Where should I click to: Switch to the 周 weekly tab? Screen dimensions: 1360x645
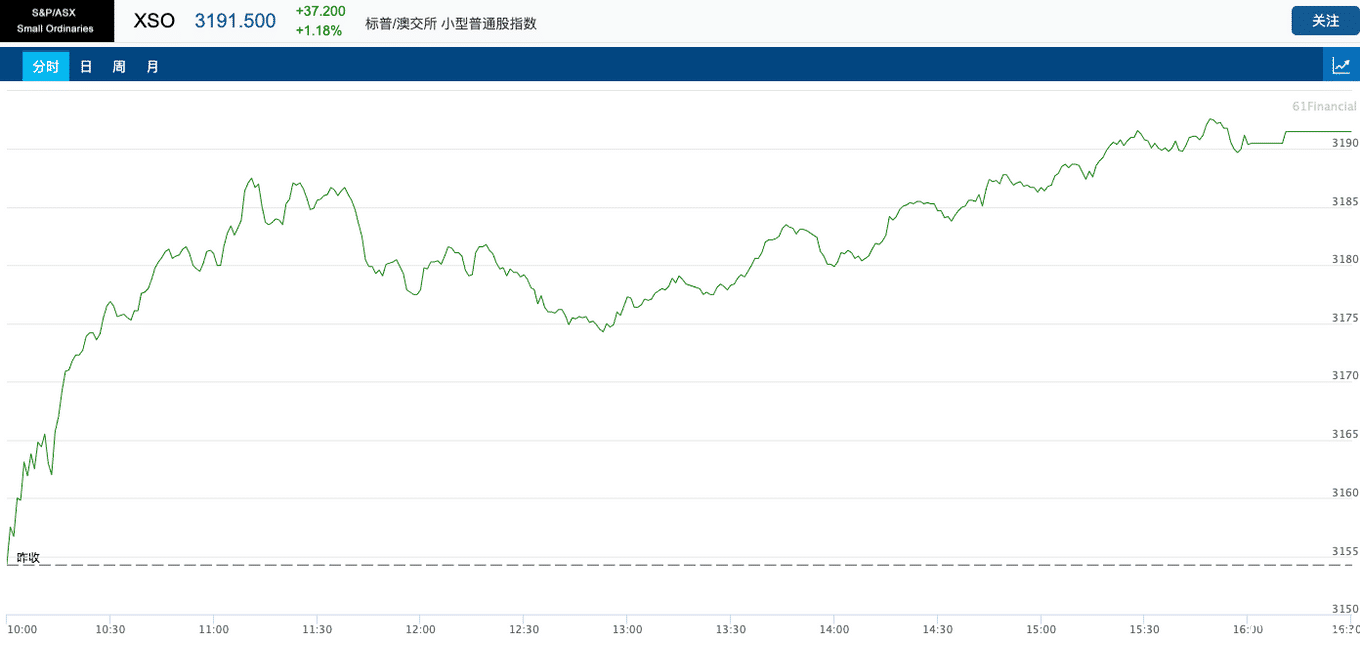[119, 67]
